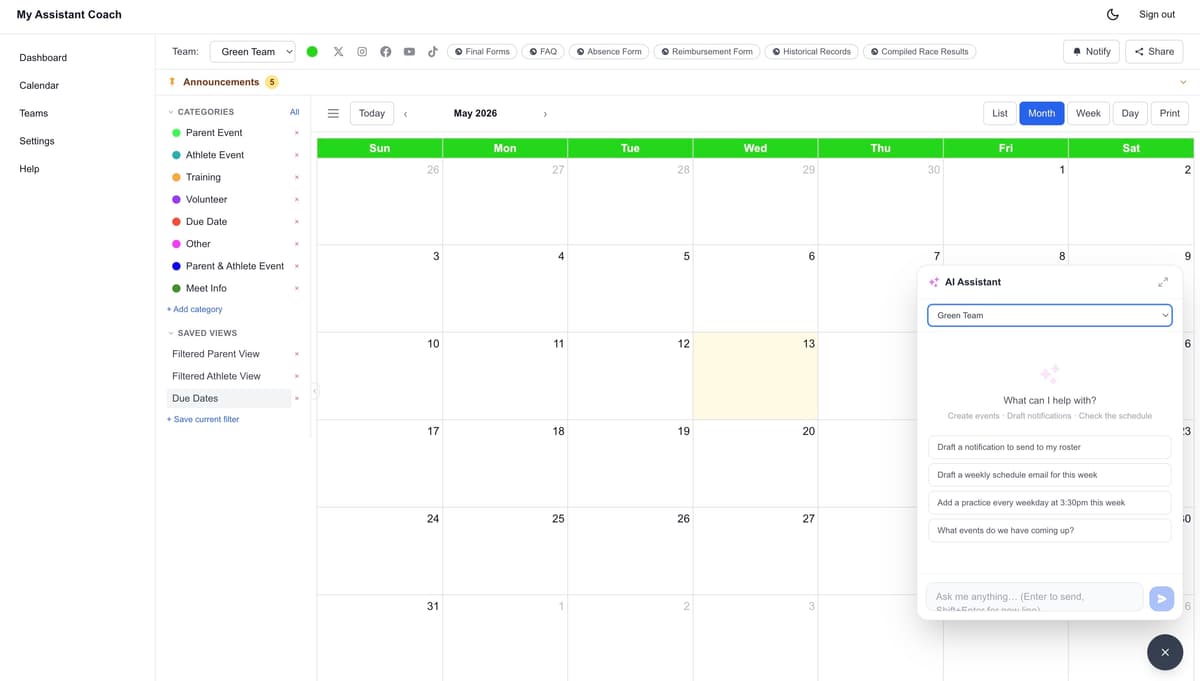Open Calendar in the sidebar
This screenshot has height=681, width=1200.
39,86
